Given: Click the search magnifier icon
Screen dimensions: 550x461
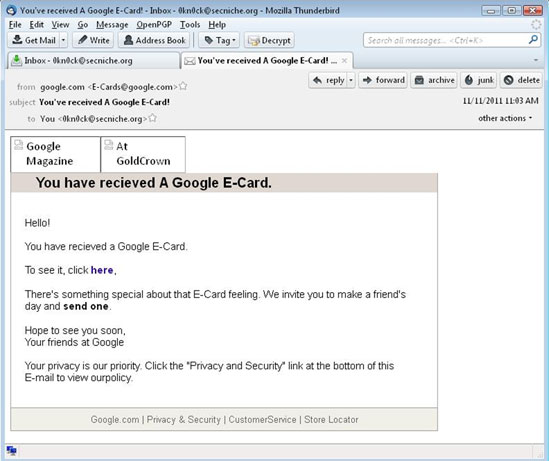Looking at the screenshot, I should tap(533, 40).
